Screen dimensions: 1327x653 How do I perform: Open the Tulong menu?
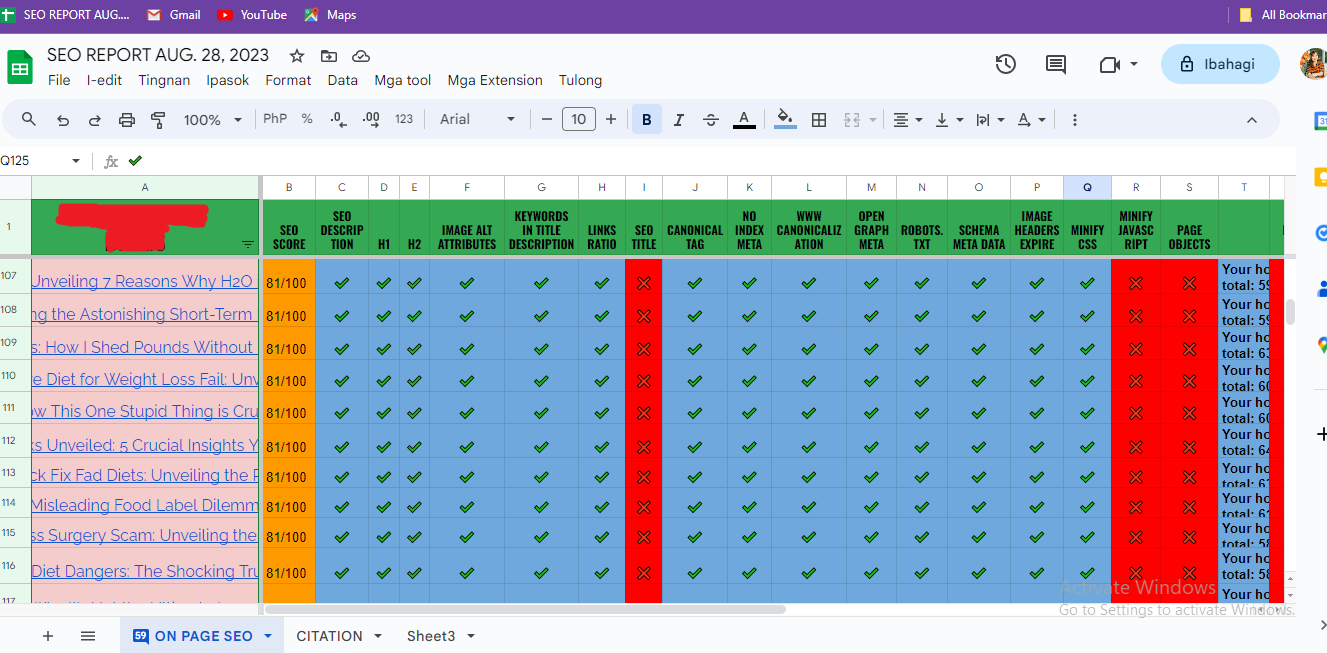click(580, 80)
